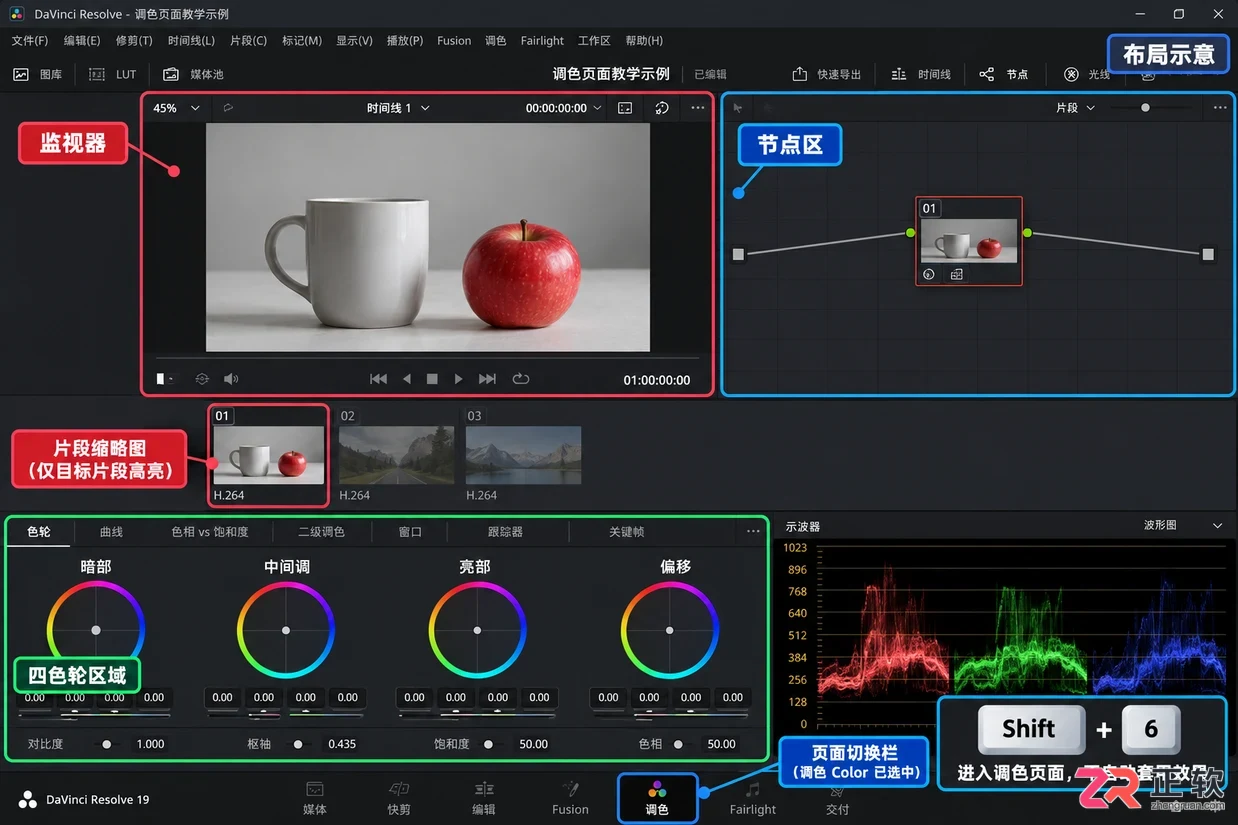Open the 图库 gallery panel
1238x825 pixels.
(38, 74)
